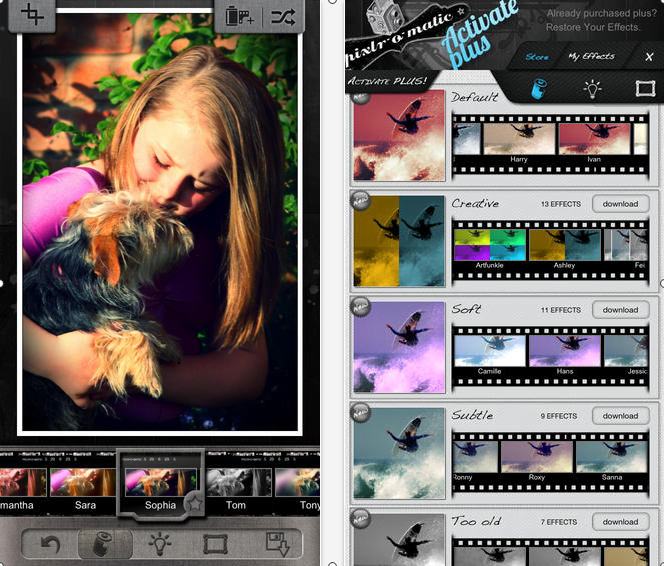Screen dimensions: 664x566
Task: Save image with the floppy disk icon
Action: pyautogui.click(x=277, y=544)
